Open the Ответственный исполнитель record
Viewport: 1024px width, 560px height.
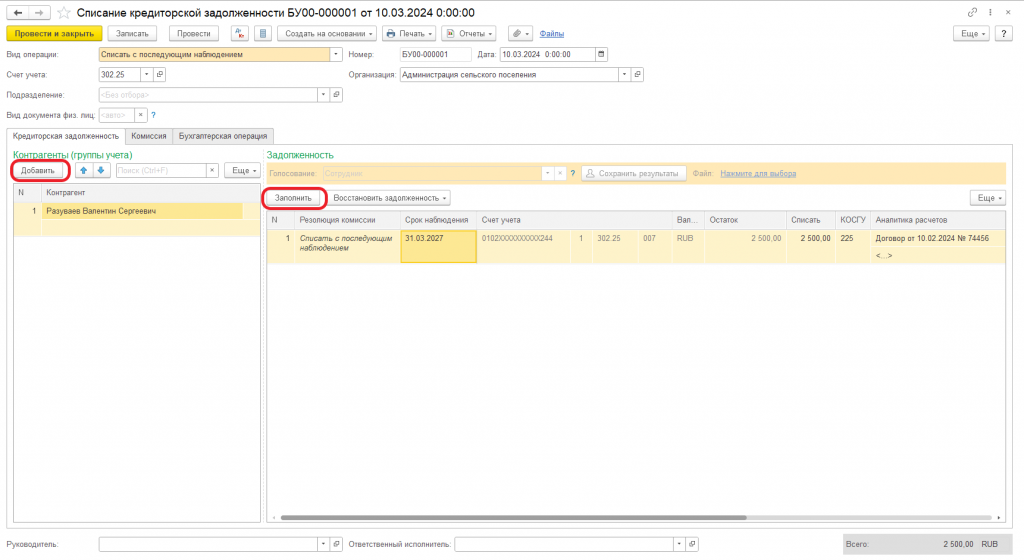coord(692,544)
